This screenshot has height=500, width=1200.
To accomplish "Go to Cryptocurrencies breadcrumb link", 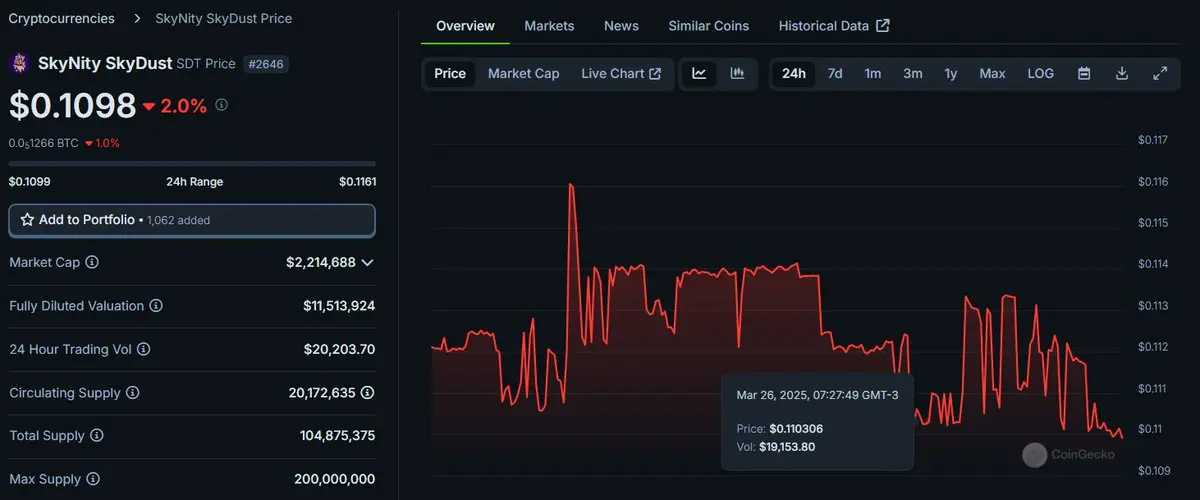I will tap(61, 18).
